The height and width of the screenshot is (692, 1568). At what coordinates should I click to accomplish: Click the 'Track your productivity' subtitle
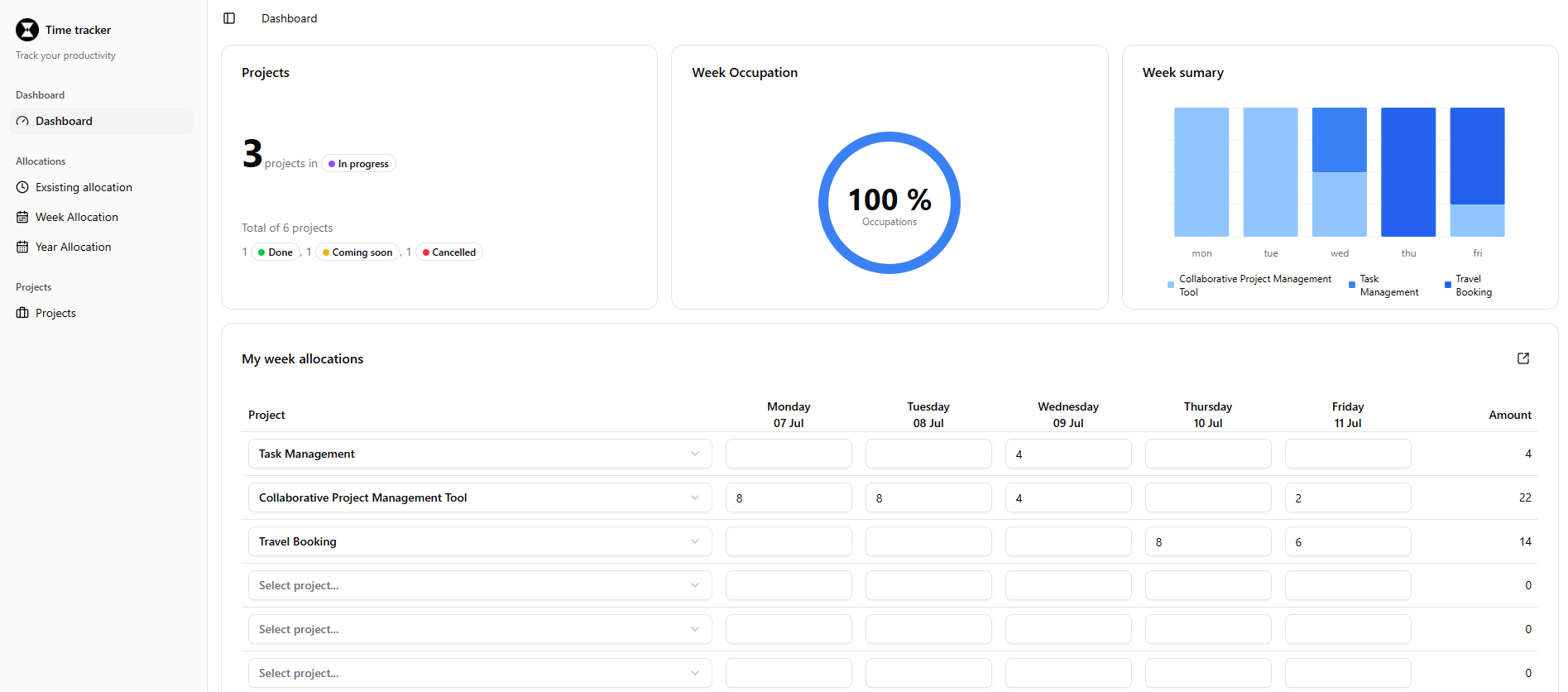pyautogui.click(x=65, y=55)
